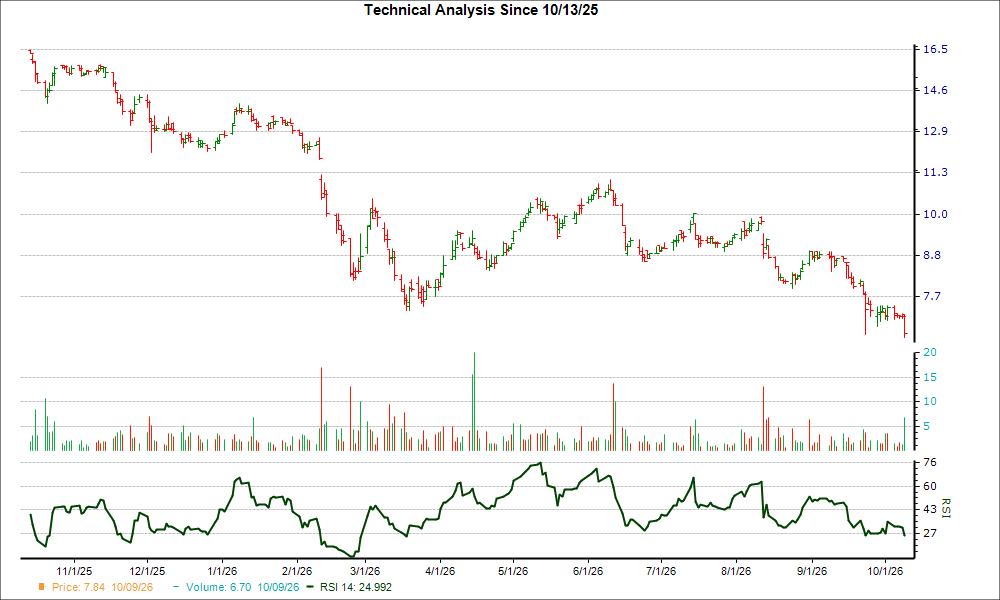Click the 5/1/26 date label

point(513,571)
